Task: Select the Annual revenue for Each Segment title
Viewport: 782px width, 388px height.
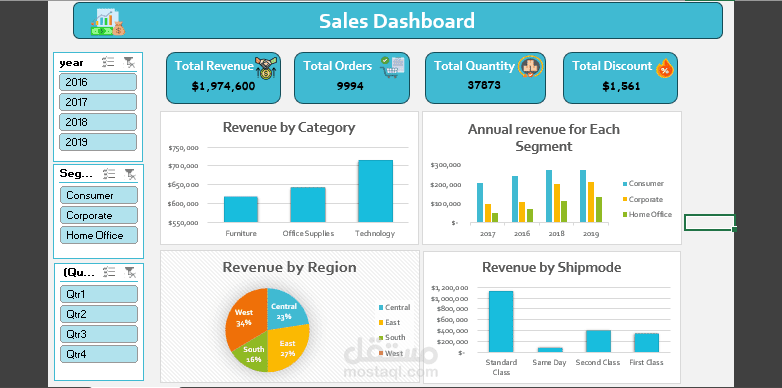Action: (x=544, y=138)
